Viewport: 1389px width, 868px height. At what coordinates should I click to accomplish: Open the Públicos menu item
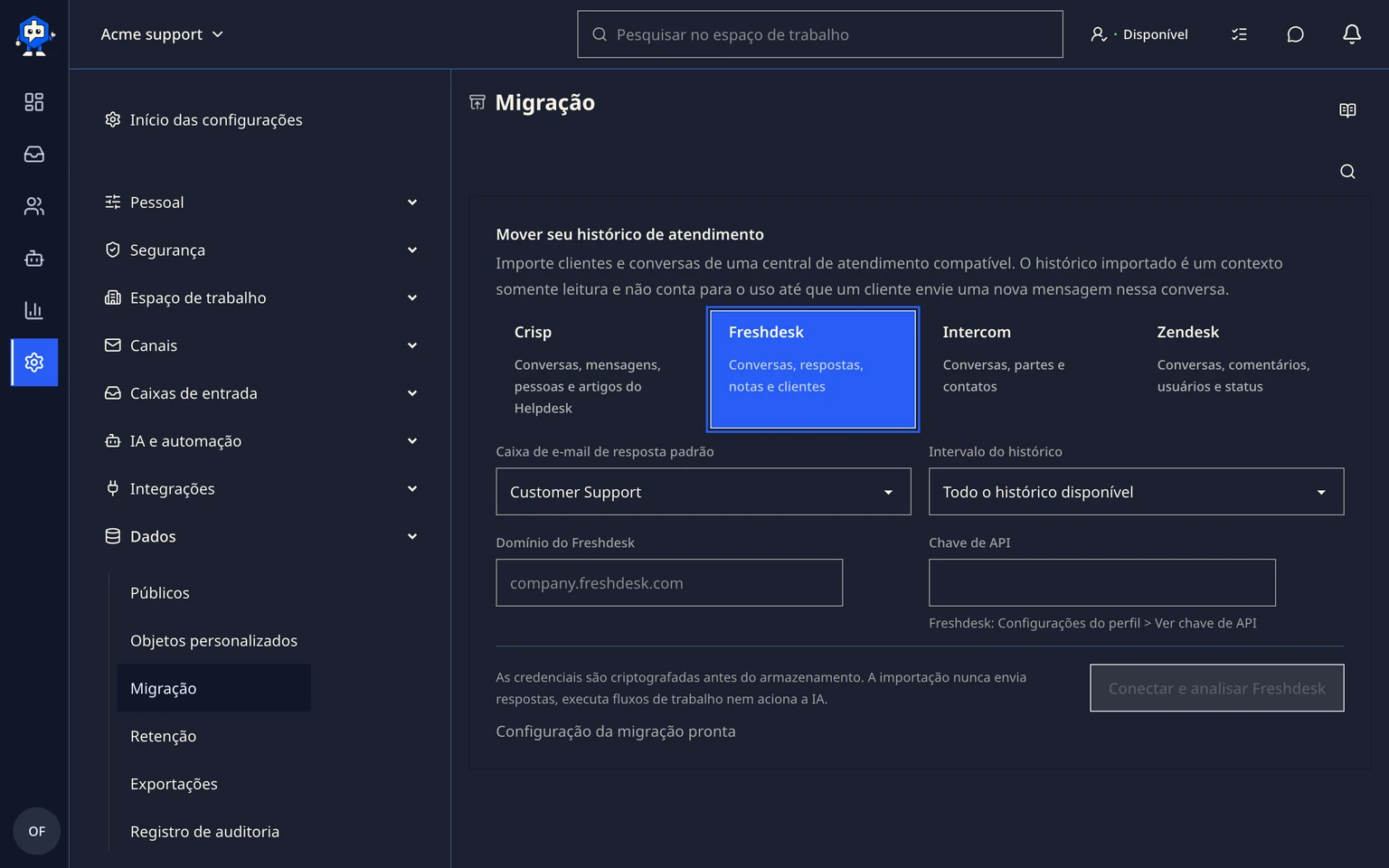[x=160, y=593]
